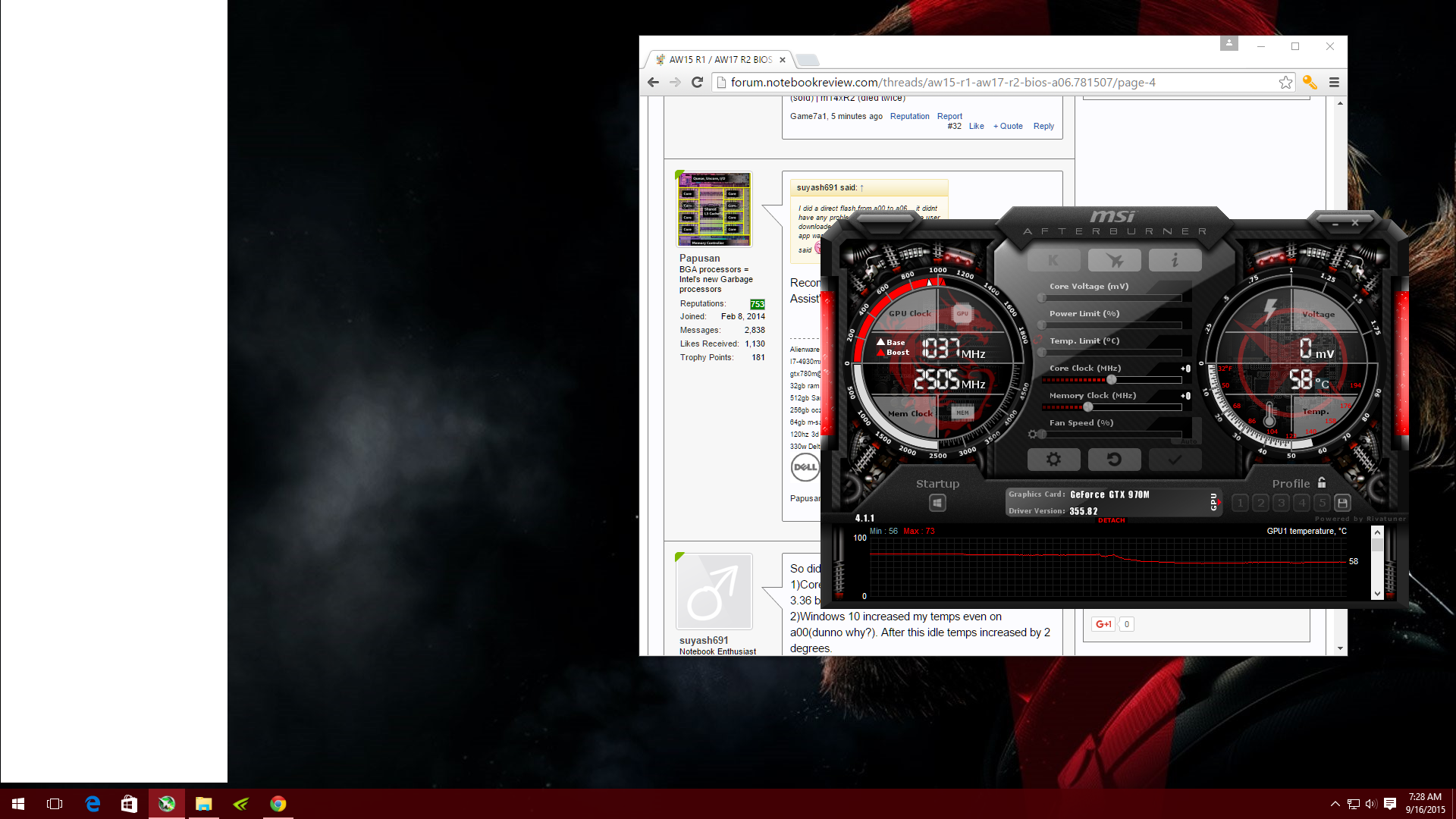Click the GPU chip icon in clock gauge

962,313
